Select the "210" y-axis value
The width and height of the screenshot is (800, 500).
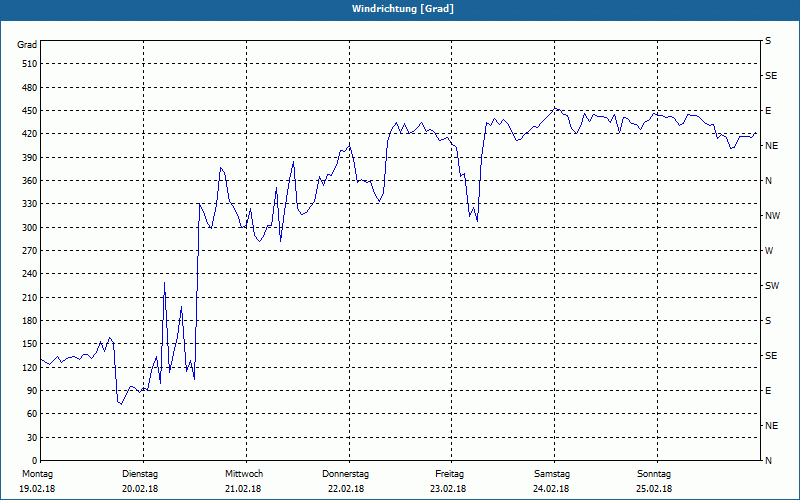tap(30, 297)
